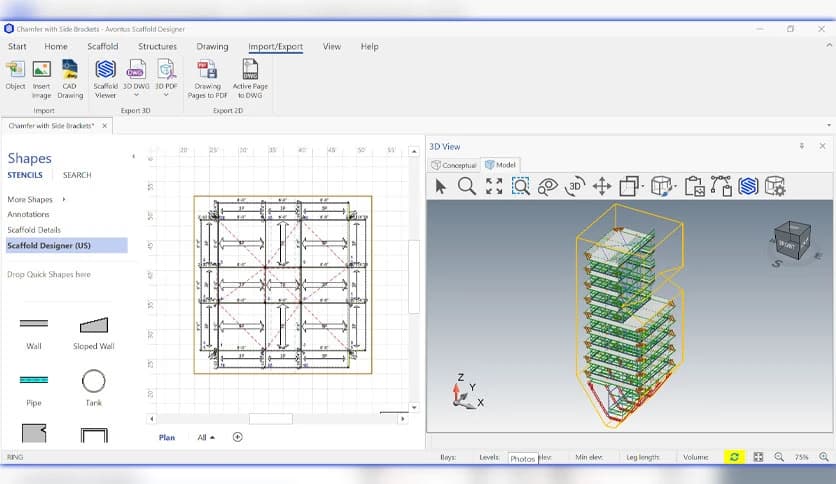Click the fit page icon in status bar

758,457
